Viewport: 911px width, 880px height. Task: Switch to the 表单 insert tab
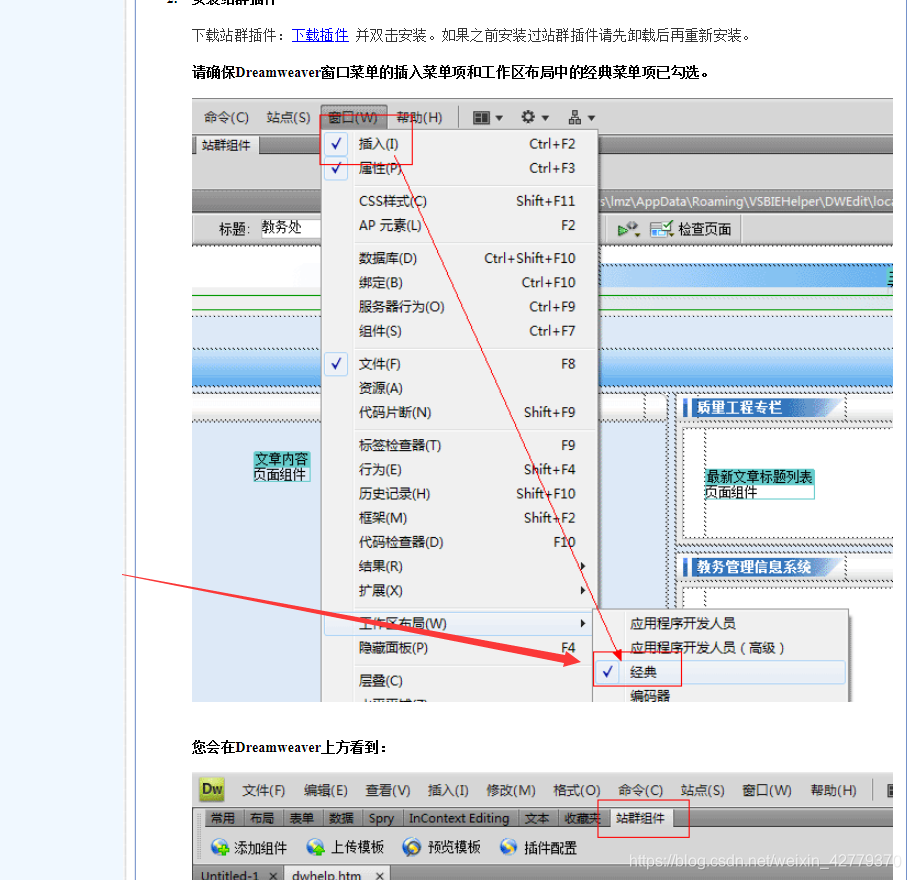[x=302, y=818]
